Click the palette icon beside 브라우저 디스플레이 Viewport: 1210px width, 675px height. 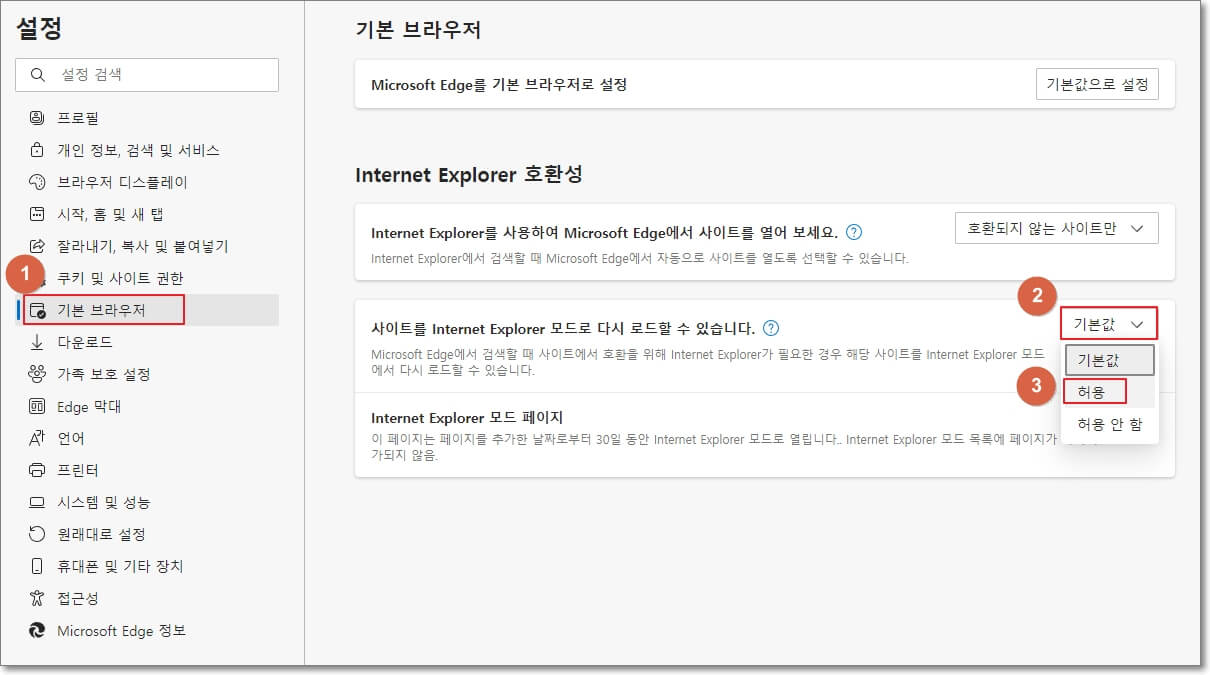[x=38, y=182]
